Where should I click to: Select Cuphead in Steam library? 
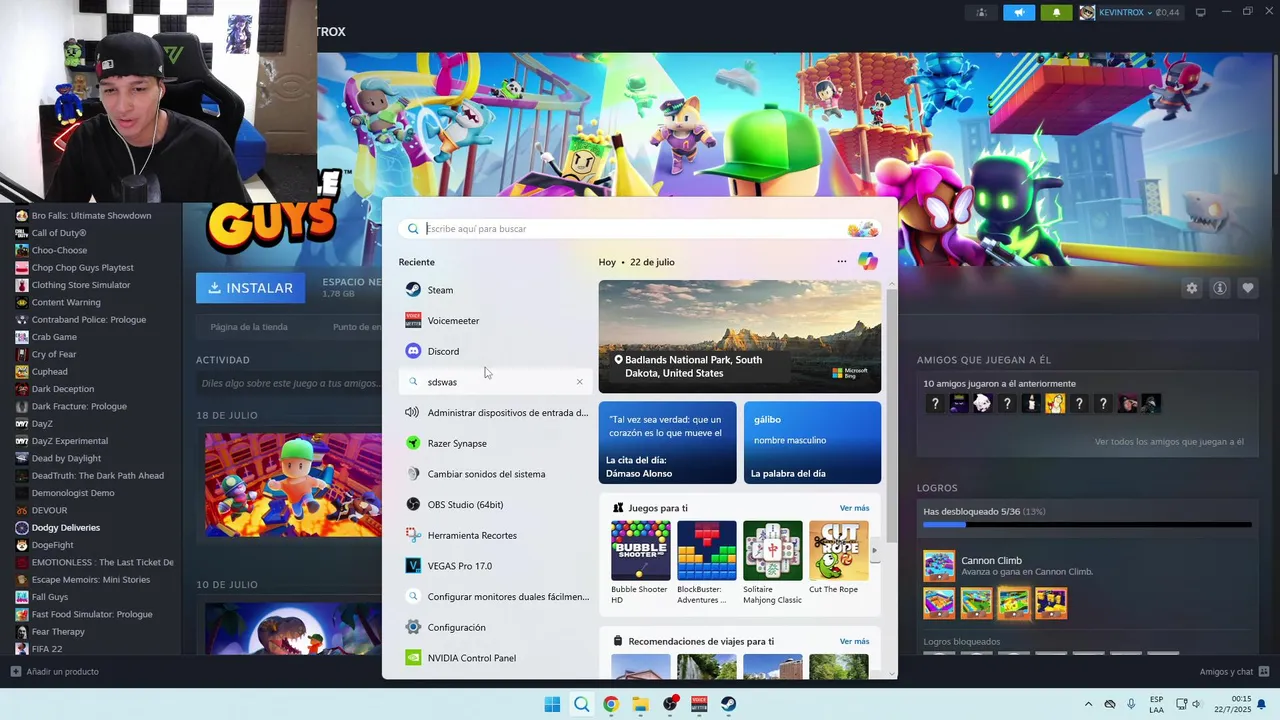click(50, 372)
